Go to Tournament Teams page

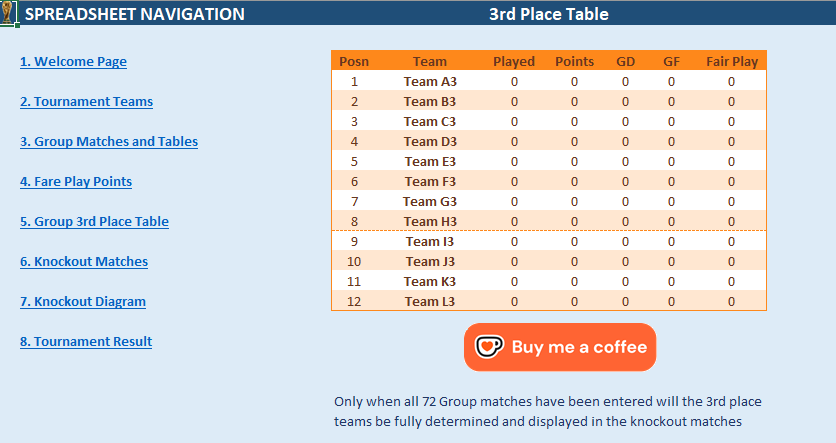tap(86, 101)
